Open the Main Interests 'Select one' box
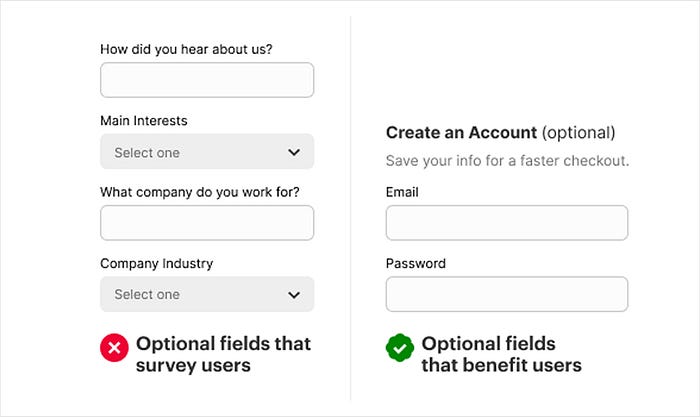 190,152
